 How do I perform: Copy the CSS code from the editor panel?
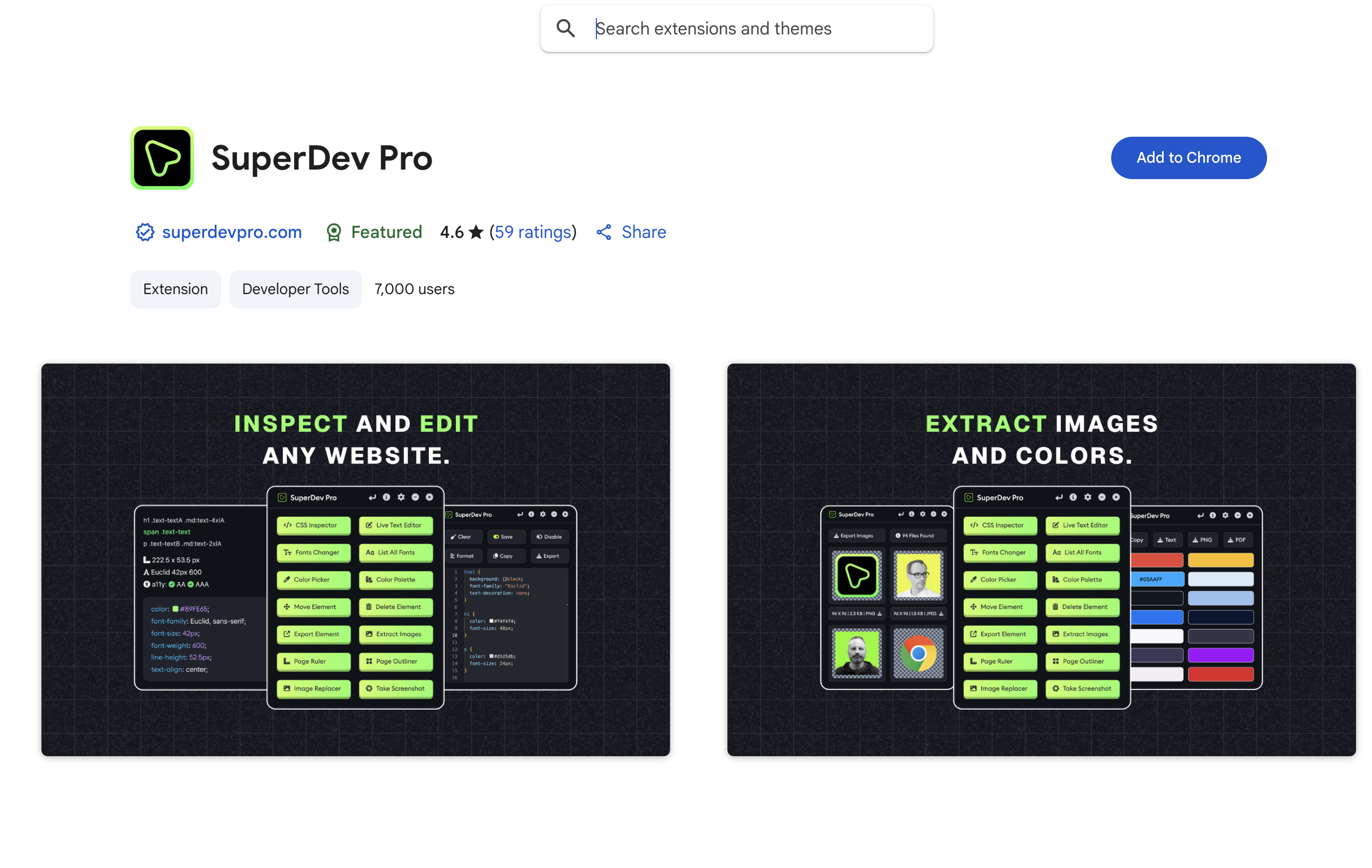(x=505, y=556)
